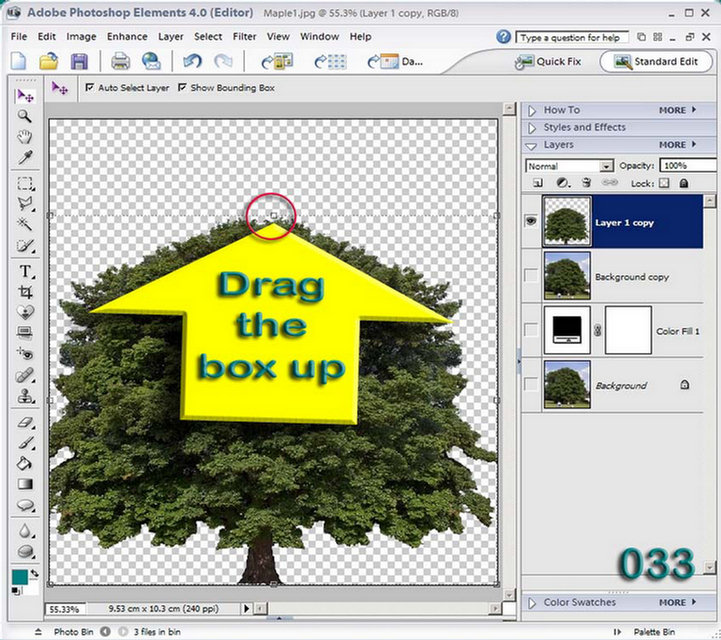Pick the Eraser tool
The height and width of the screenshot is (640, 721).
tap(25, 422)
